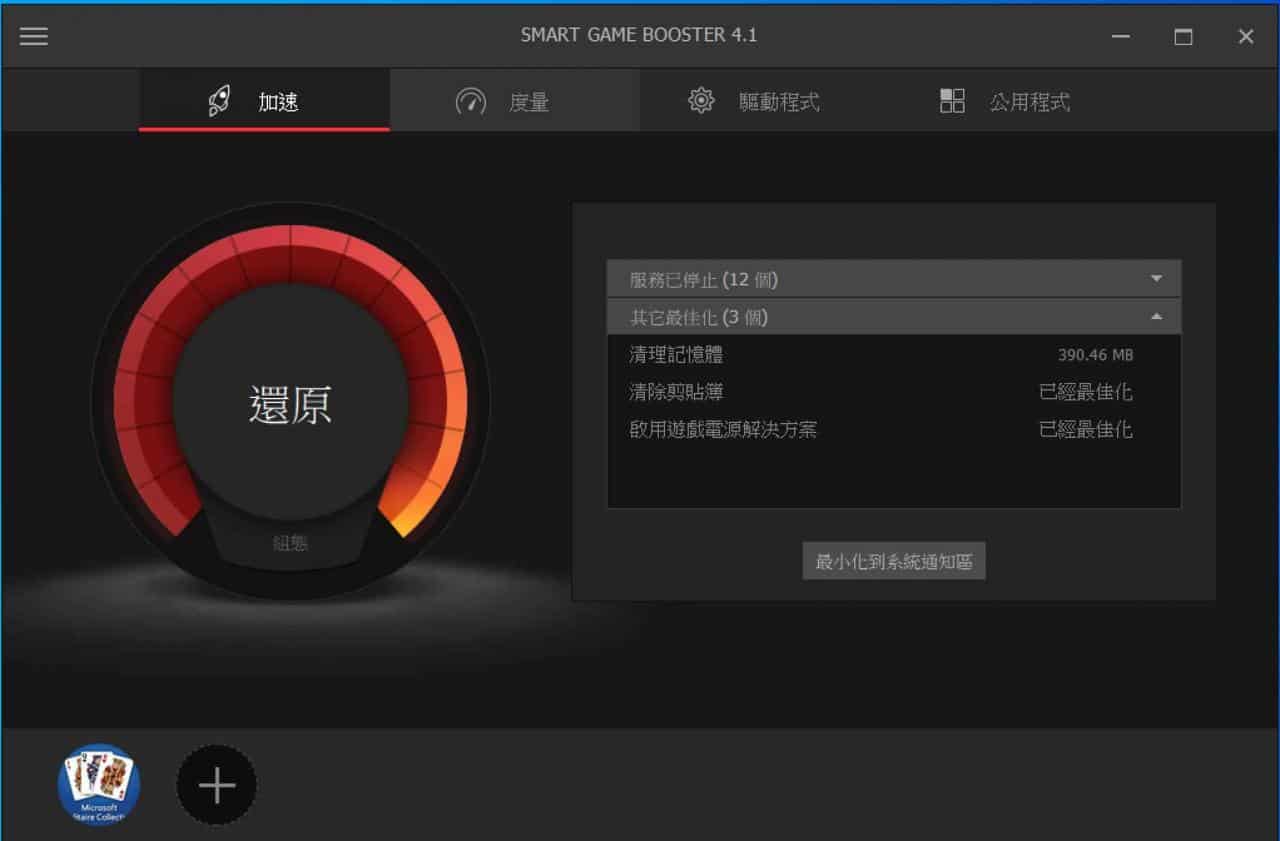
Task: Select the 啟用遊戲電源解決方案 row
Action: click(x=894, y=430)
